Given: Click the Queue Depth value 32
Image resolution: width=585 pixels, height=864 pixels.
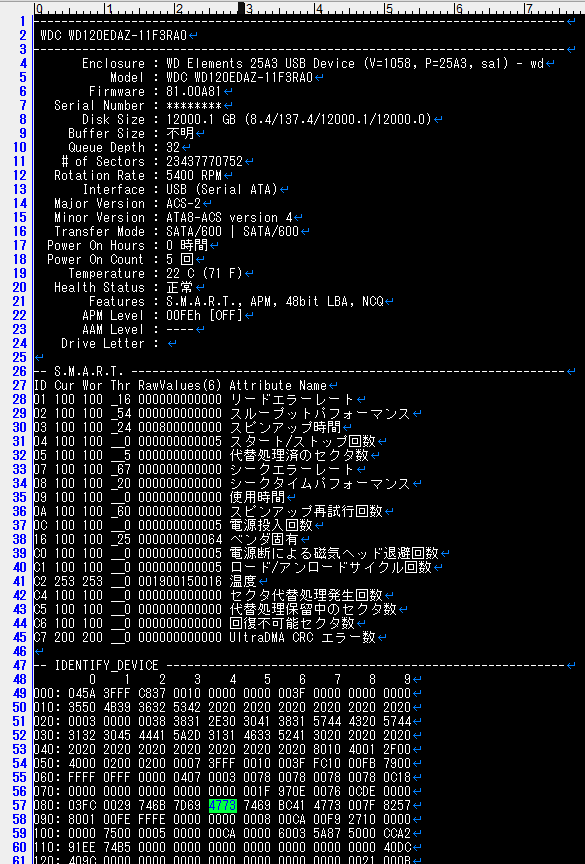Looking at the screenshot, I should [173, 148].
